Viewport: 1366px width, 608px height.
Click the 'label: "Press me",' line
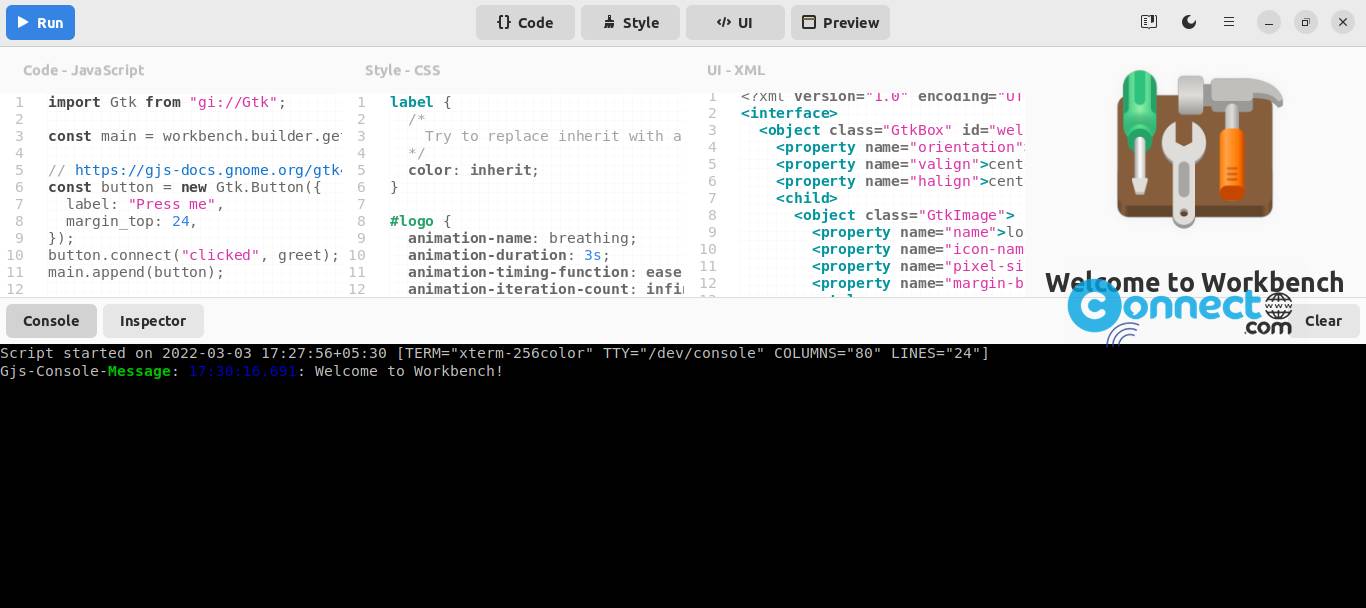pyautogui.click(x=145, y=204)
